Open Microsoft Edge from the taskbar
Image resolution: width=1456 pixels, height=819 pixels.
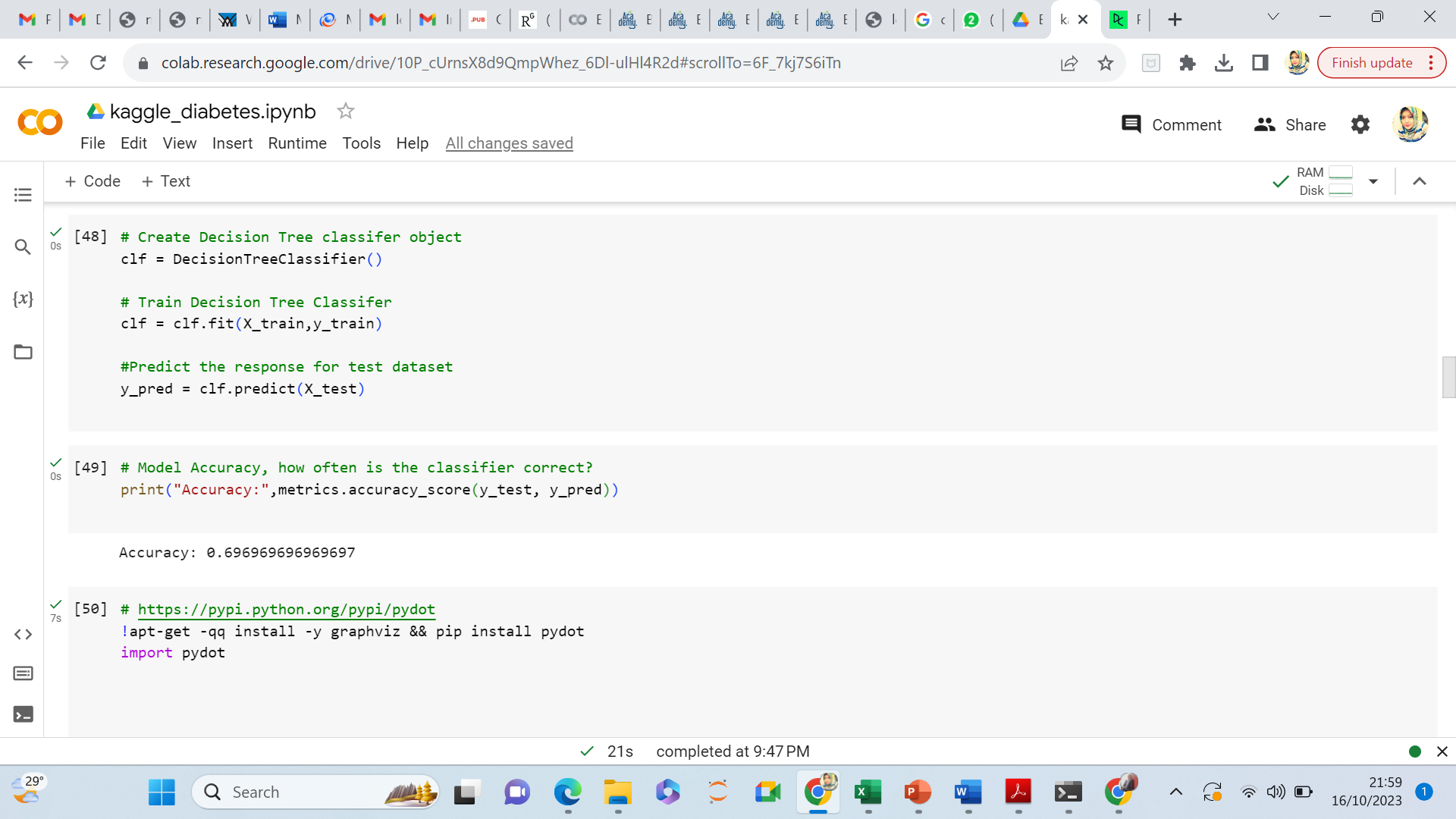[x=567, y=792]
